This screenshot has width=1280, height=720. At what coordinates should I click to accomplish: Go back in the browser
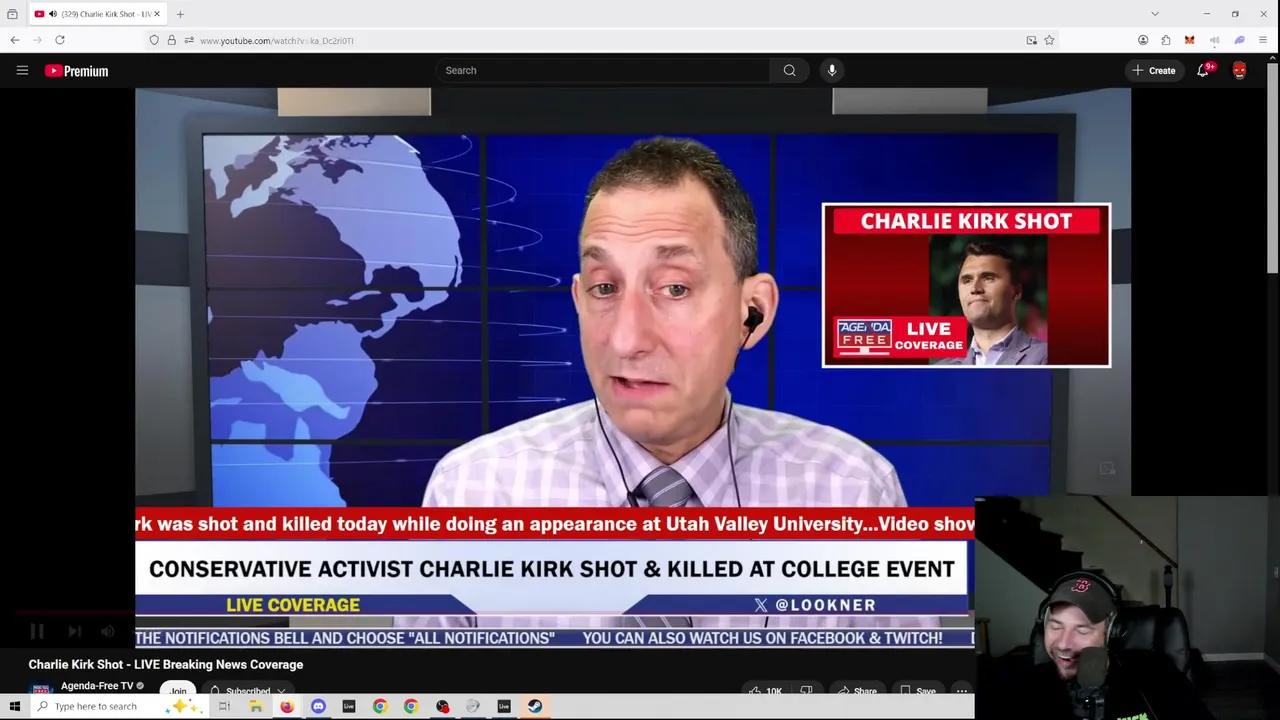15,40
